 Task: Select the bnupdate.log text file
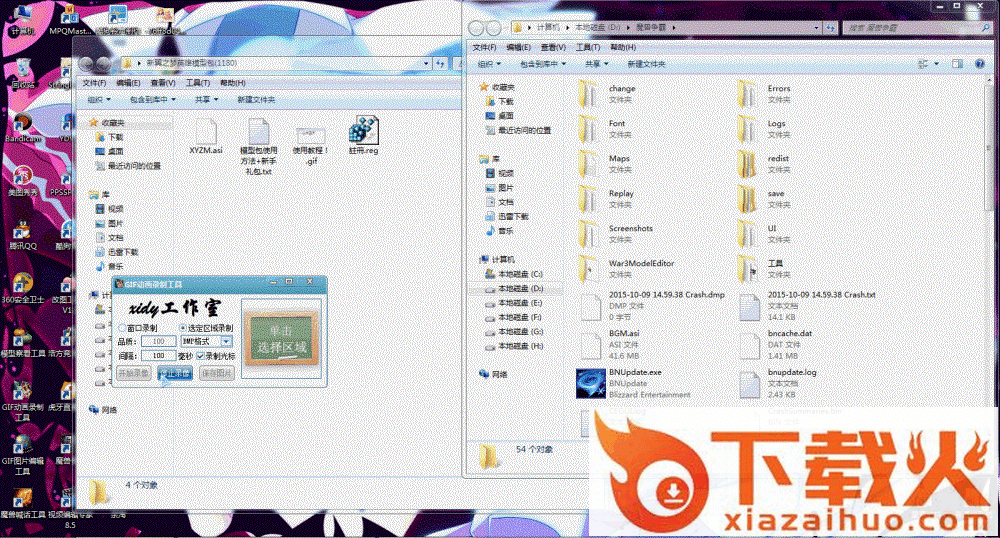(778, 383)
